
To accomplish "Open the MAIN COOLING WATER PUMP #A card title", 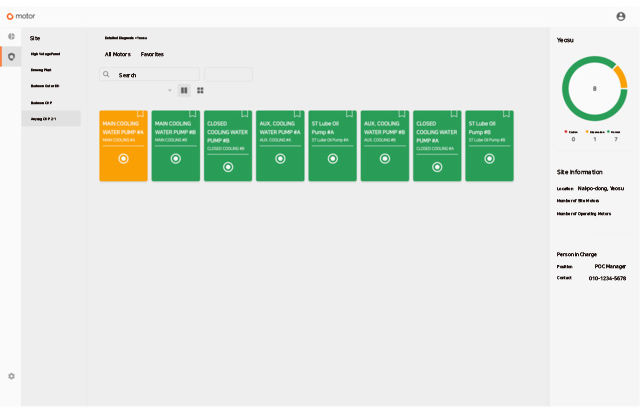I will (x=123, y=128).
